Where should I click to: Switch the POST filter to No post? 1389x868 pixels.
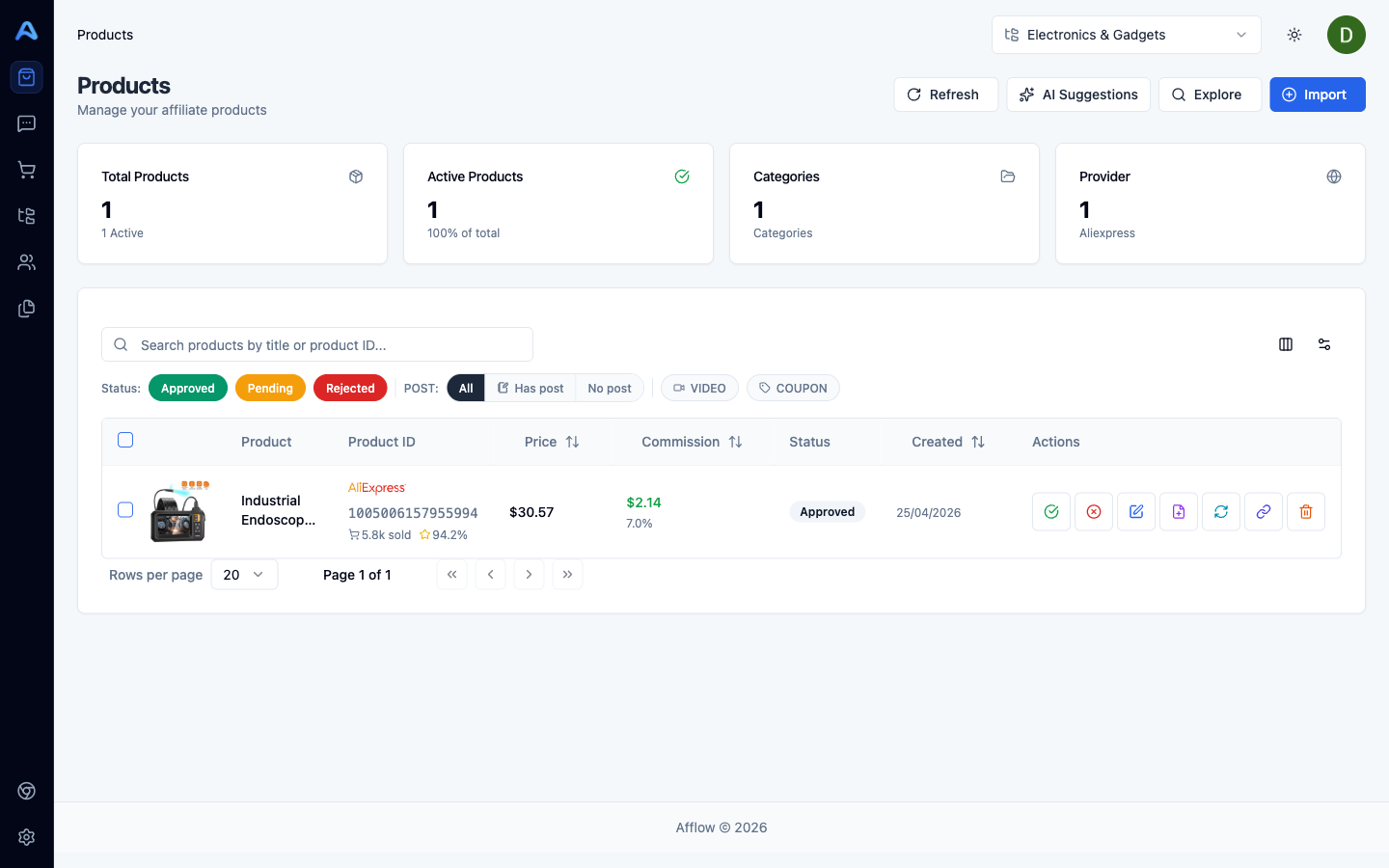pyautogui.click(x=609, y=388)
